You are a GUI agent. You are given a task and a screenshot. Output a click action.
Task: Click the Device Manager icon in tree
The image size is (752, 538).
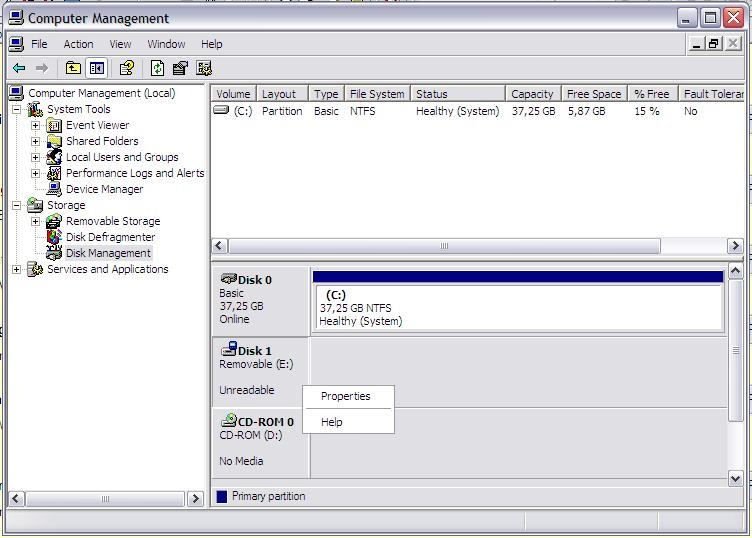click(x=54, y=189)
